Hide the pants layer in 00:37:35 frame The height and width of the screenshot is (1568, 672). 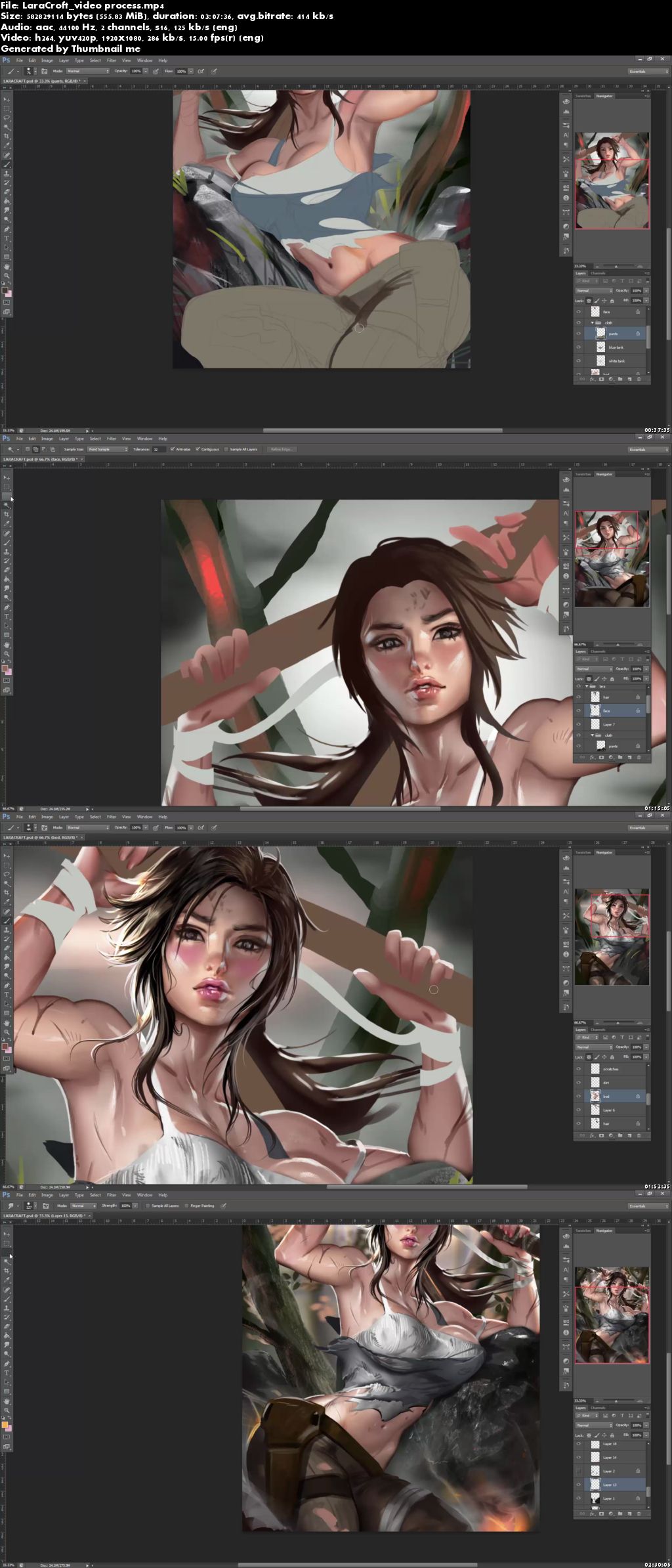578,334
